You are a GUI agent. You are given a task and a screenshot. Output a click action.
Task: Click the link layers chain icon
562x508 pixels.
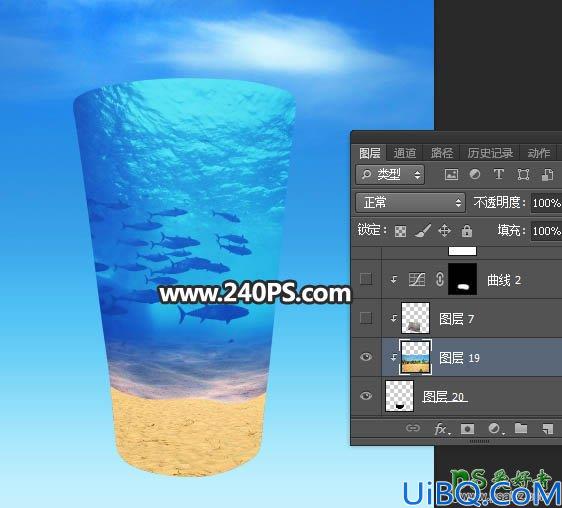pos(413,428)
